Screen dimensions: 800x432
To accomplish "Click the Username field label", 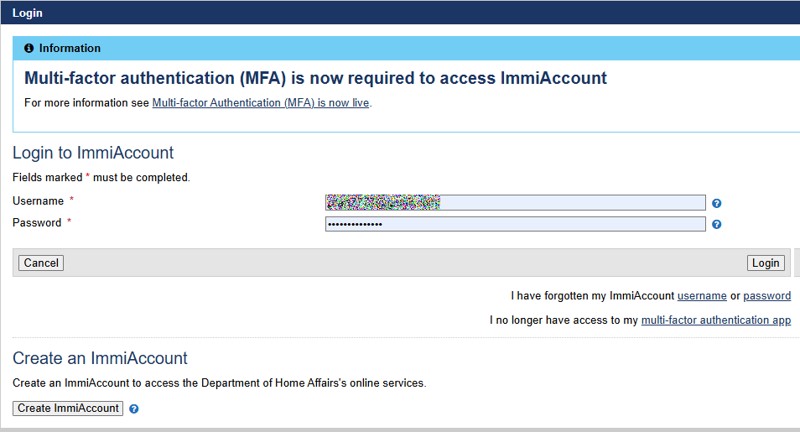I will click(x=38, y=201).
